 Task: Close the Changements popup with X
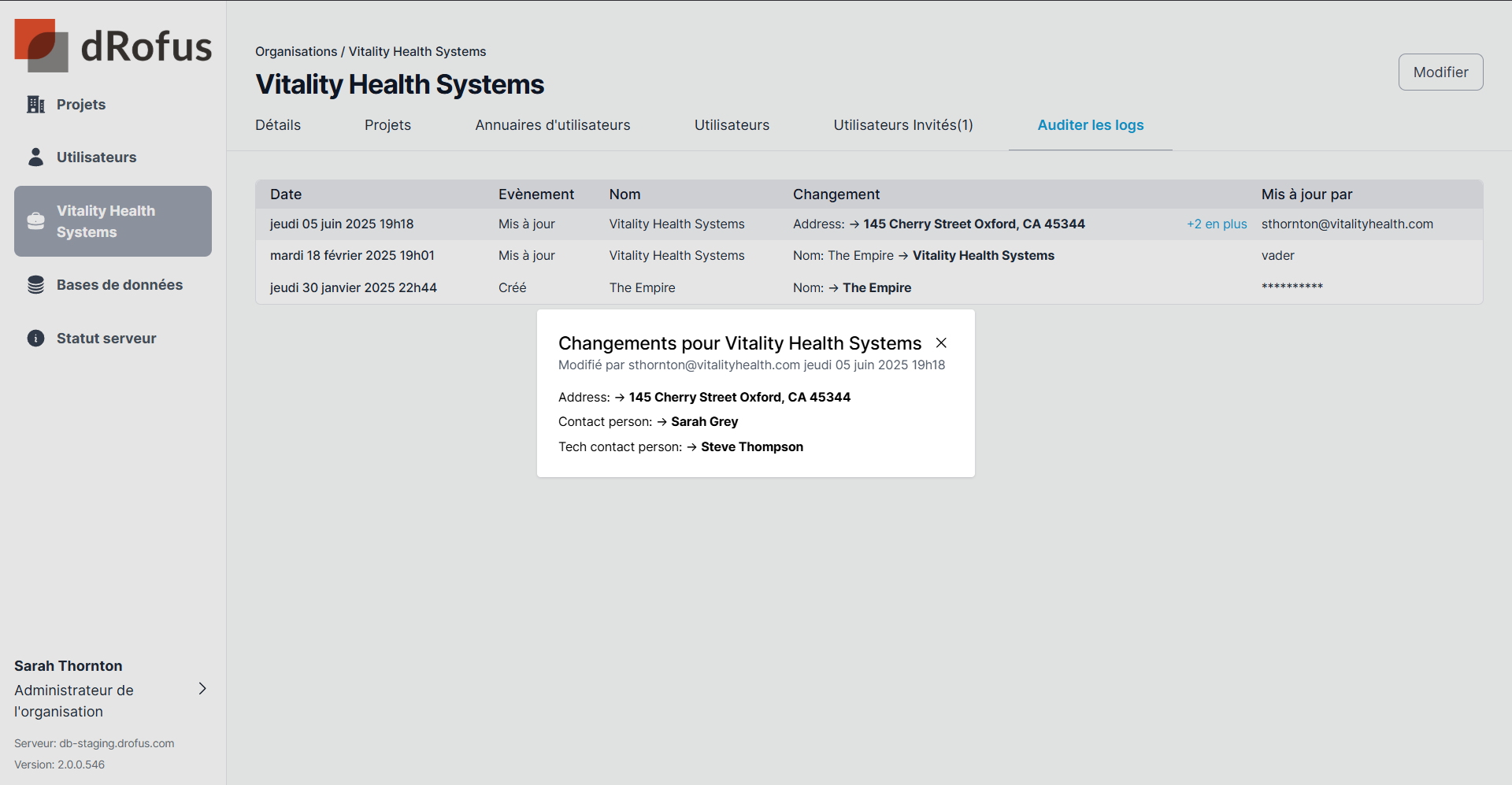[941, 343]
